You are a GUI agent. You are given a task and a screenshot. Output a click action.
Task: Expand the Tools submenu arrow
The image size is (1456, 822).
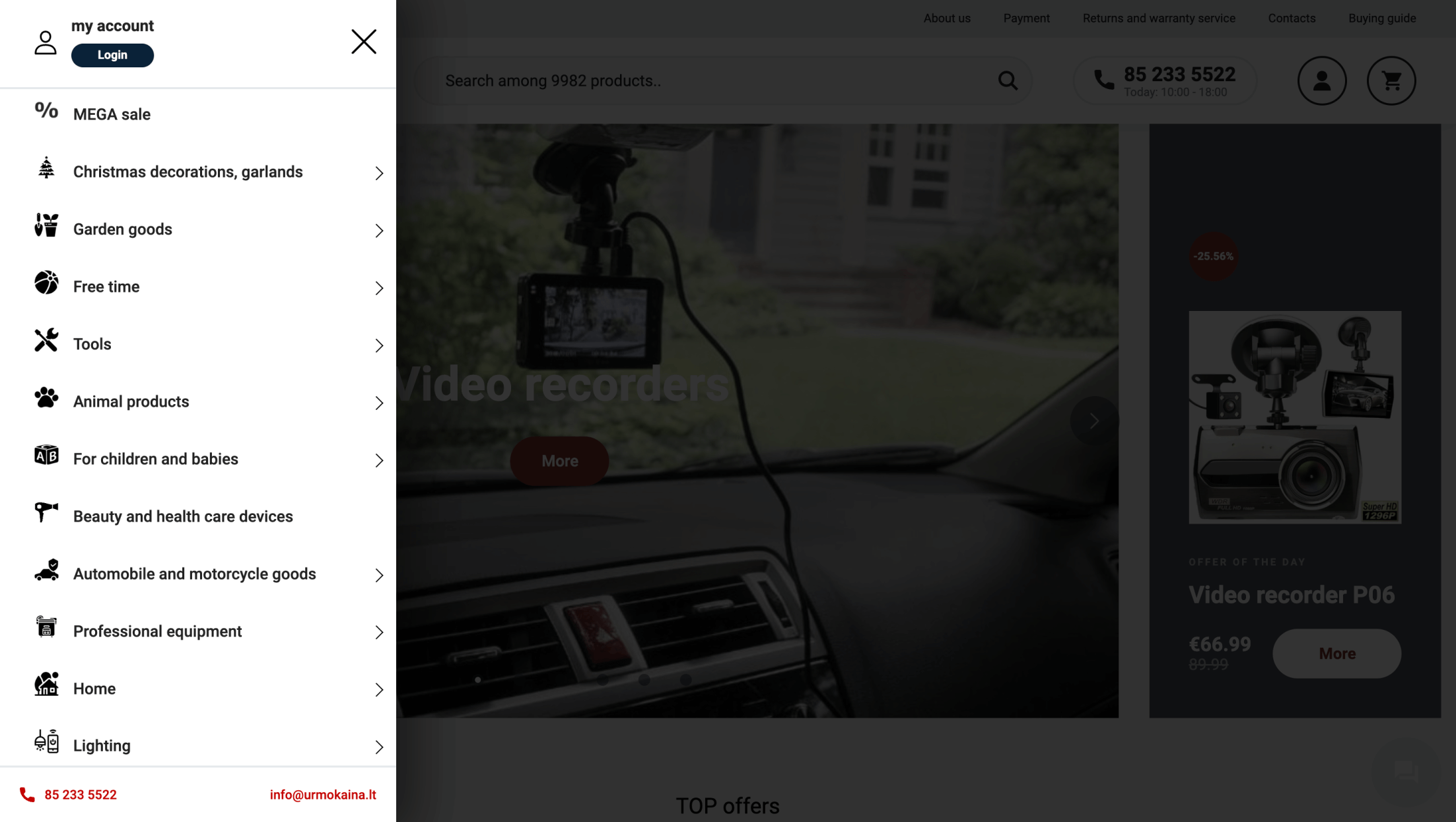[x=379, y=345]
